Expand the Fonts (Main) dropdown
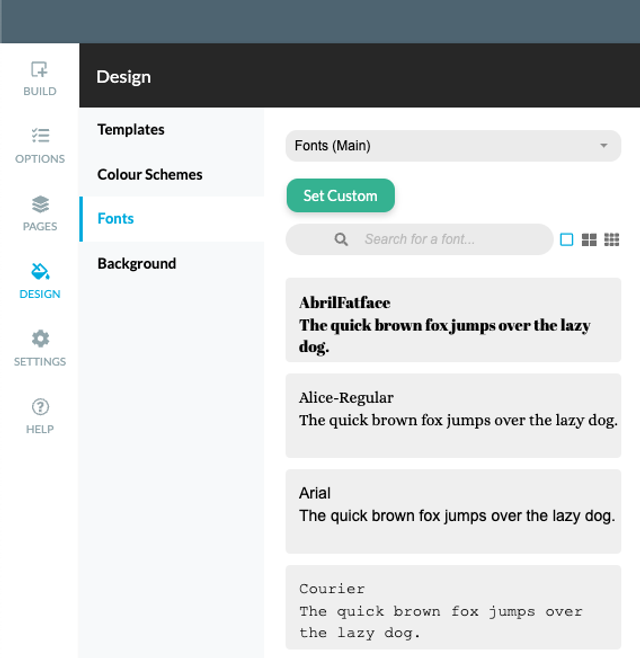Screen dimensions: 640x658 point(453,146)
